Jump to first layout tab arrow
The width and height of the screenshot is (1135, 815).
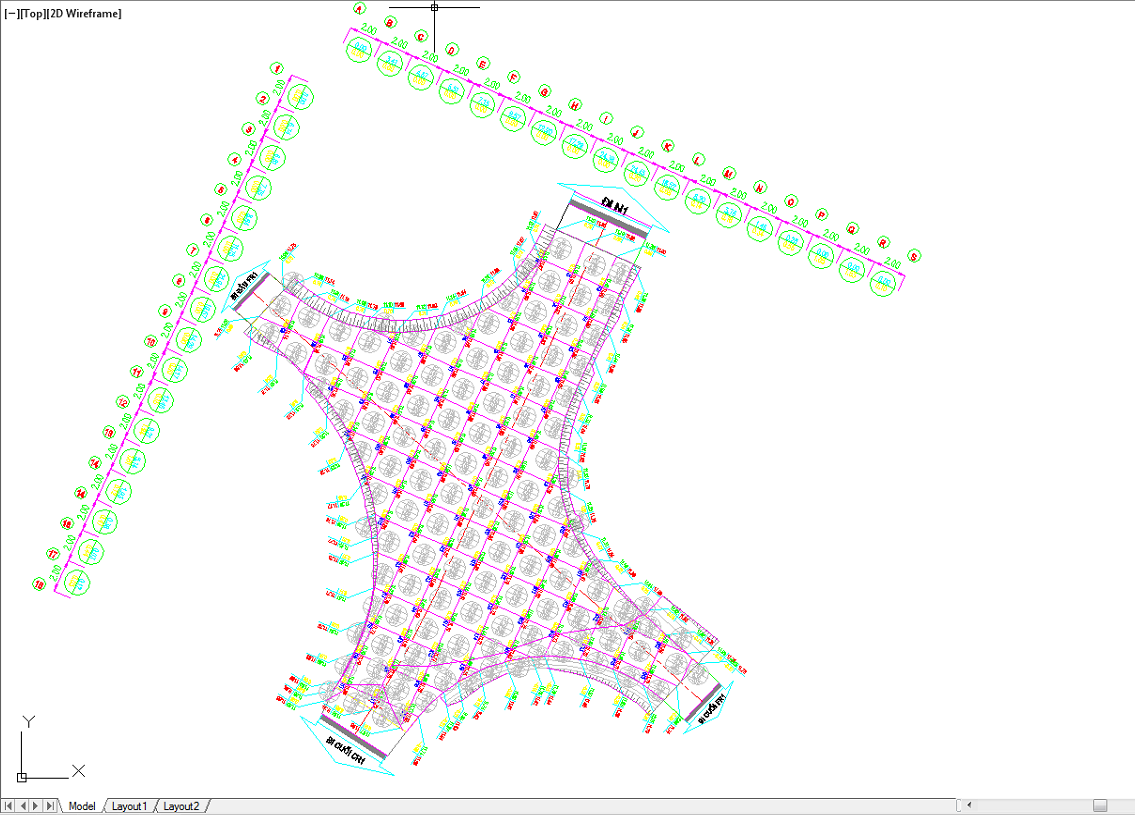[x=9, y=806]
